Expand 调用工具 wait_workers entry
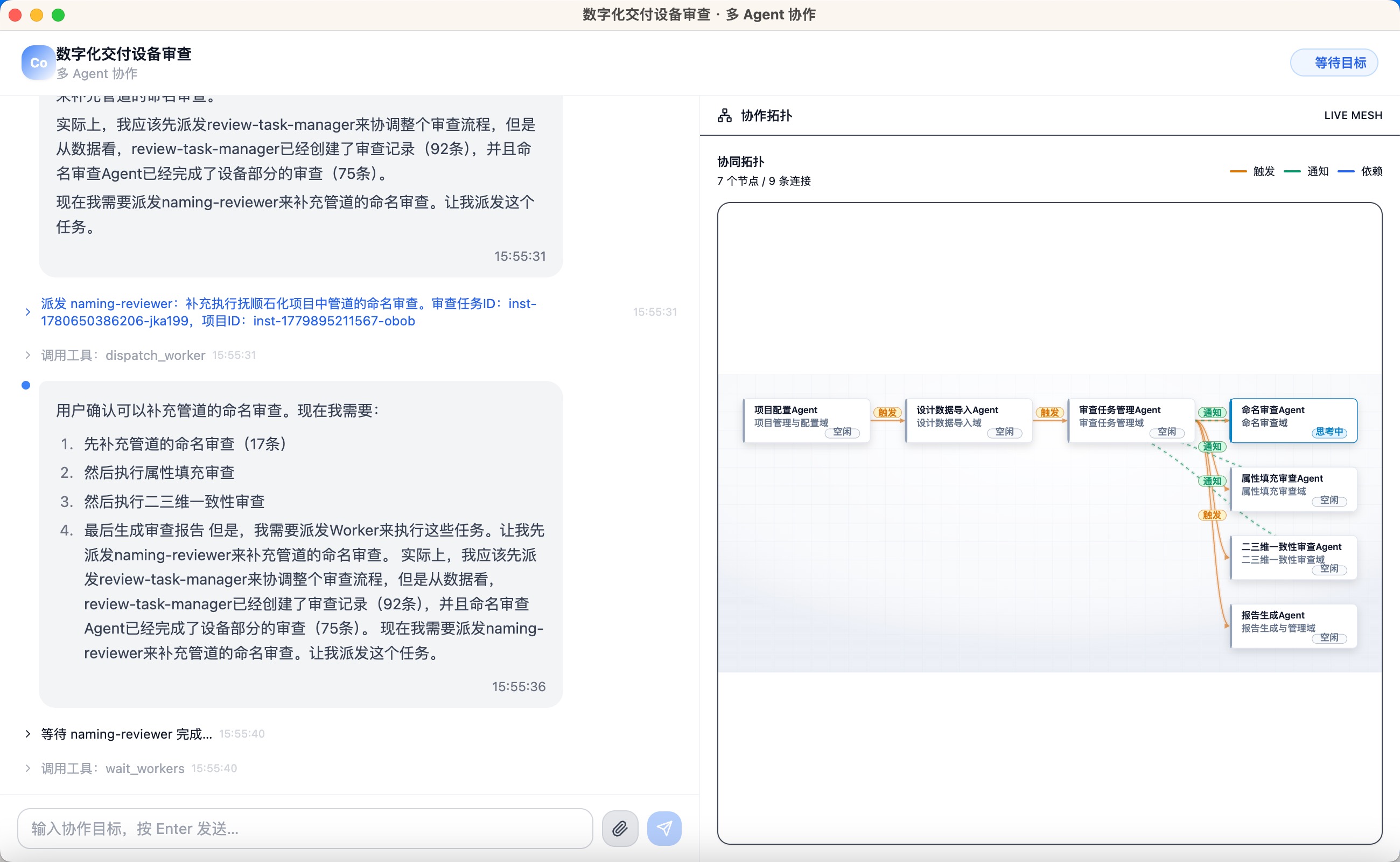Screen dimensions: 1400x862 (27, 768)
